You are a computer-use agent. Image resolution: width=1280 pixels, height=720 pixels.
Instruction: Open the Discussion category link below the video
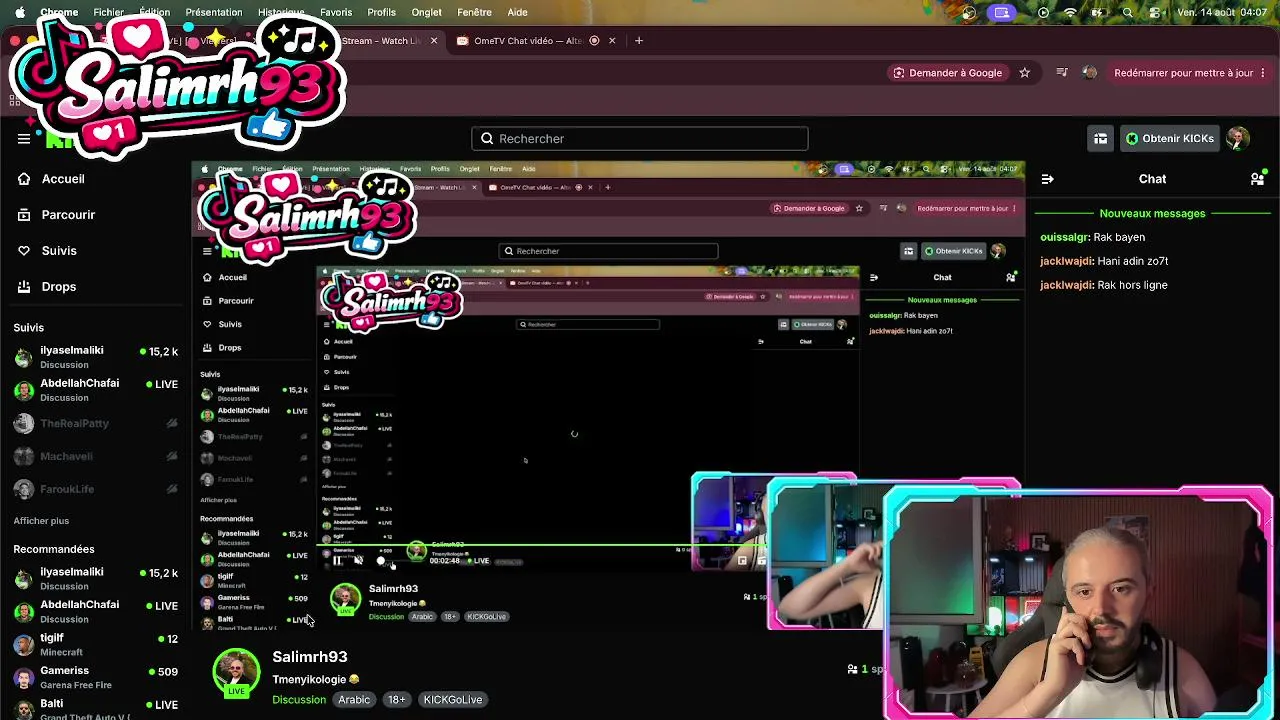[299, 700]
